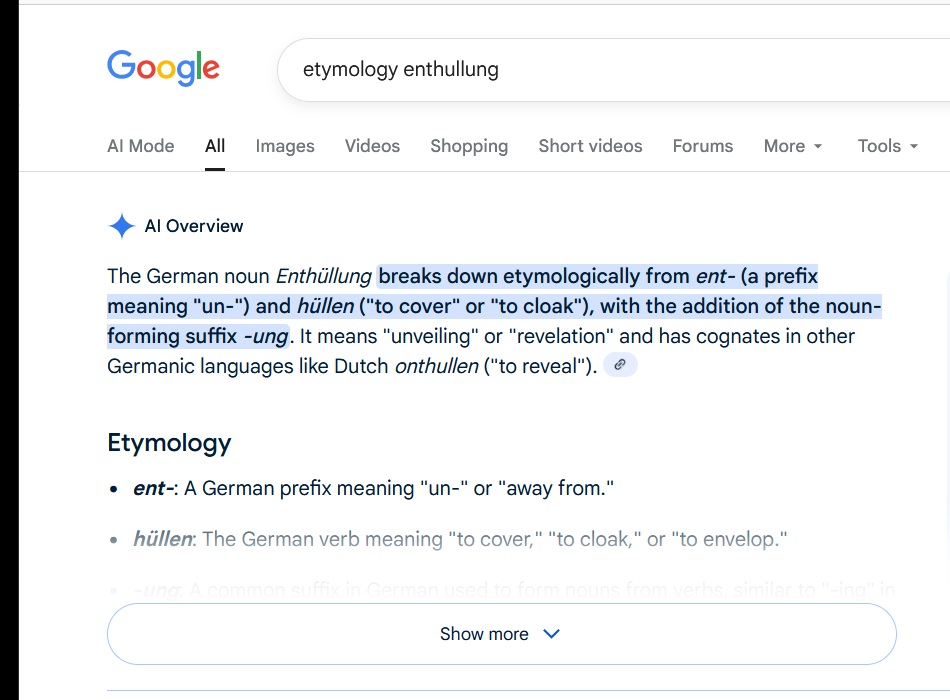Switch to Videos results
Screen dimensions: 950x700
(x=372, y=146)
